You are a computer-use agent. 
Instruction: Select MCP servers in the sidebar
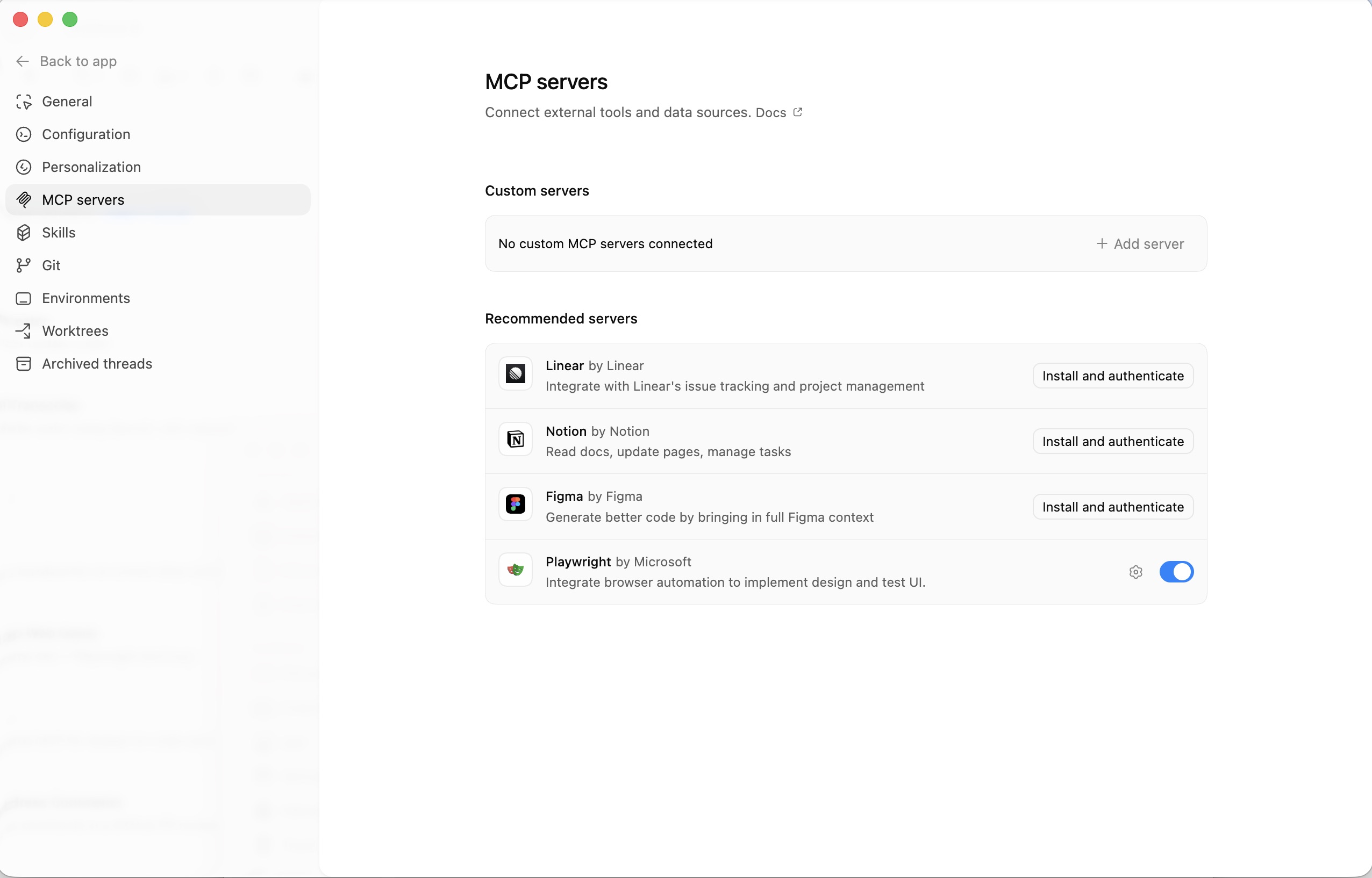[x=83, y=199]
